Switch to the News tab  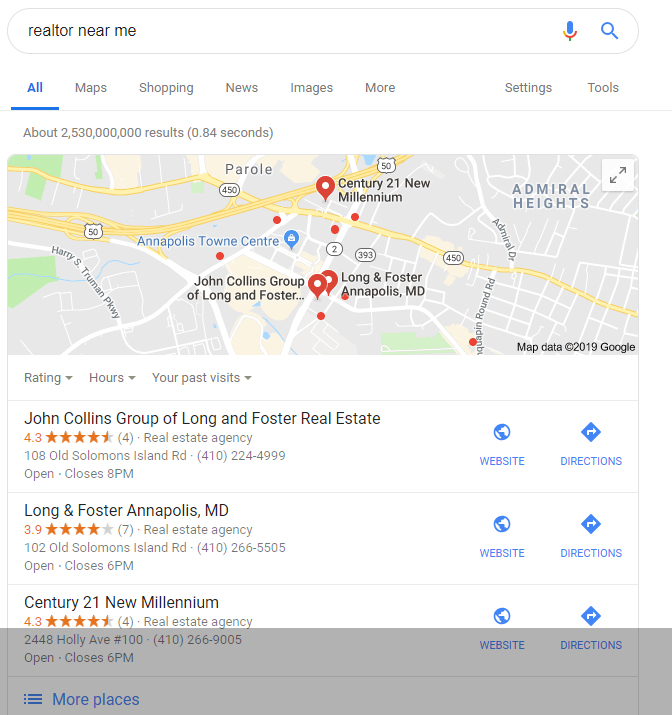click(242, 88)
